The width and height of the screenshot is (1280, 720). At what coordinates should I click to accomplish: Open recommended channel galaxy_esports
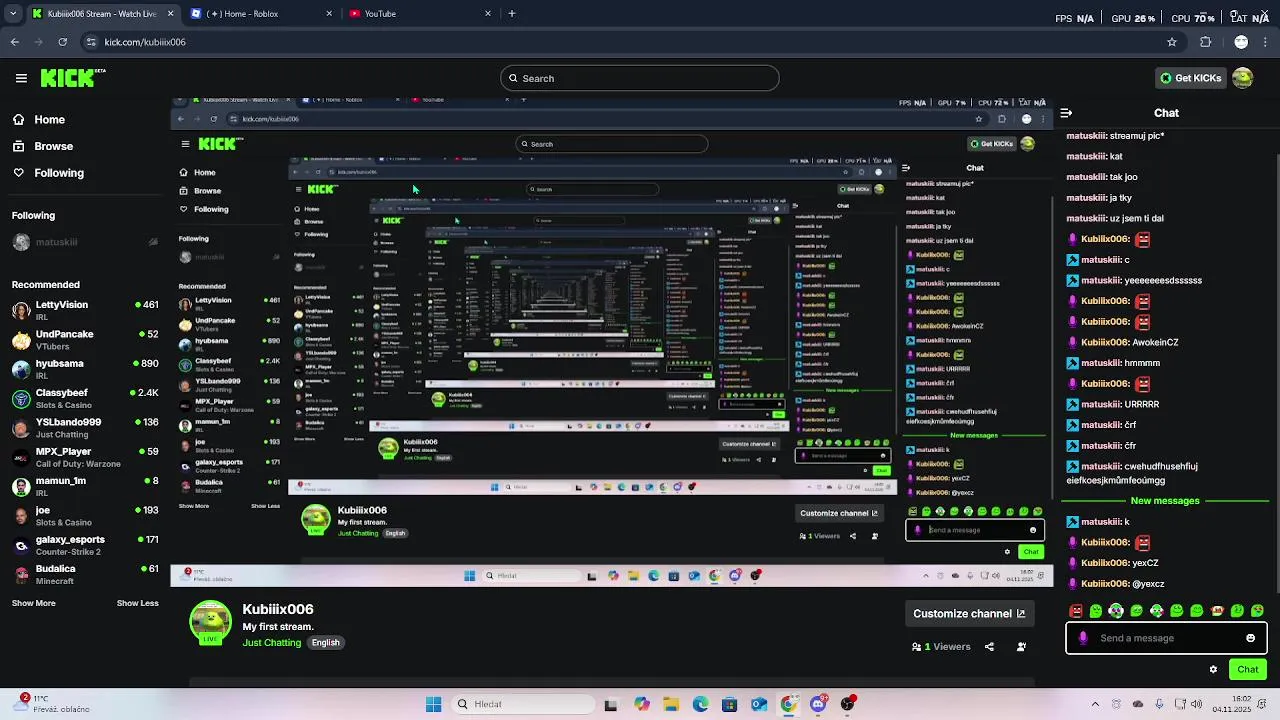click(x=85, y=545)
